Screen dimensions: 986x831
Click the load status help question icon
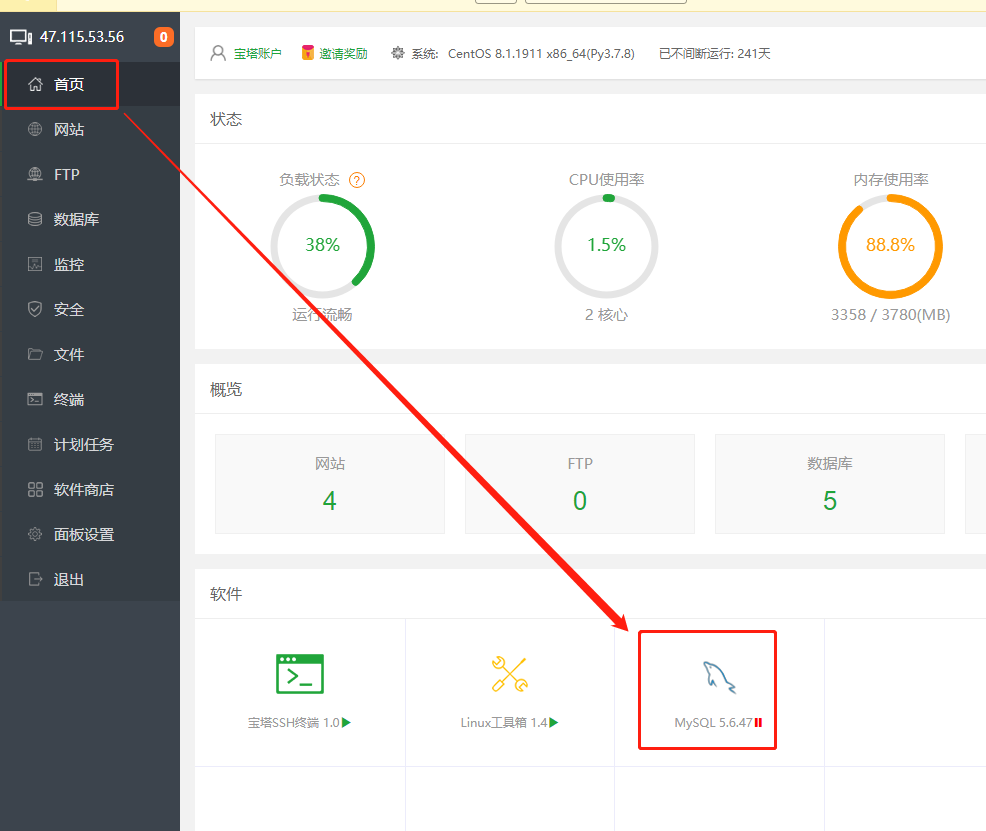coord(357,180)
